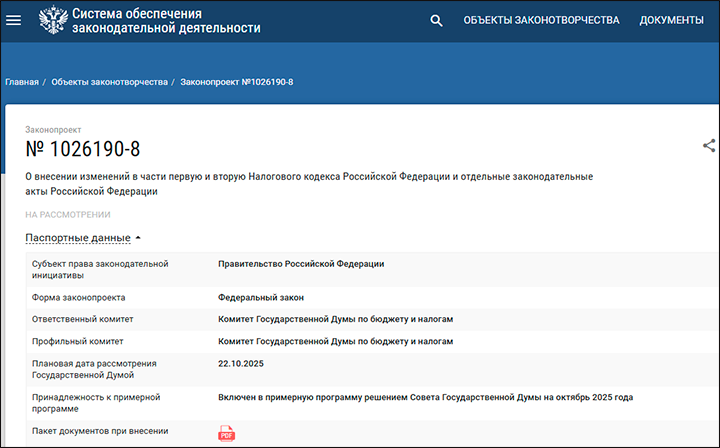
Task: Click the planned date 22.10.2025
Action: click(242, 363)
